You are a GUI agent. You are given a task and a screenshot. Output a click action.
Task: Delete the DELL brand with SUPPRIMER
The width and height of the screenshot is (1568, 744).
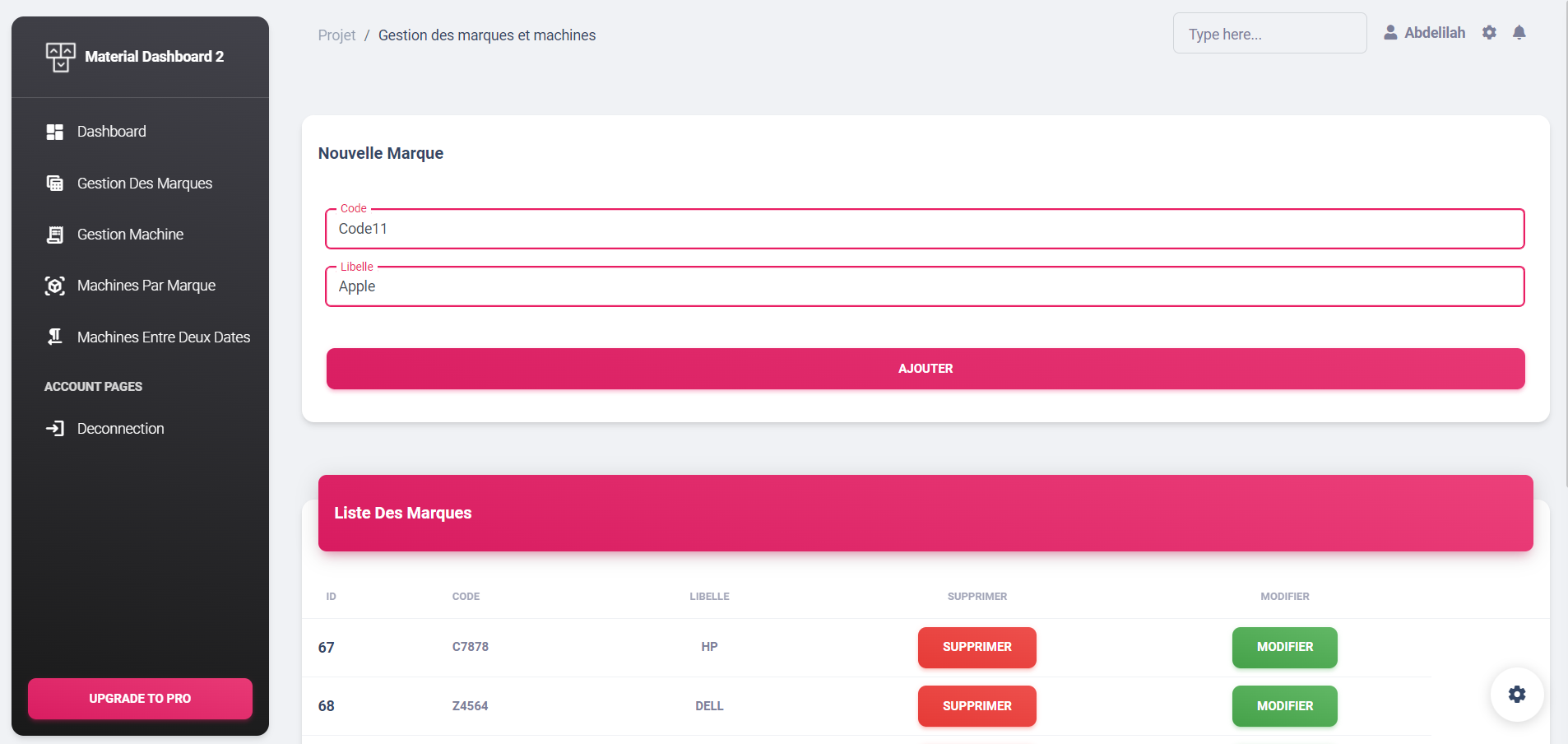click(977, 706)
